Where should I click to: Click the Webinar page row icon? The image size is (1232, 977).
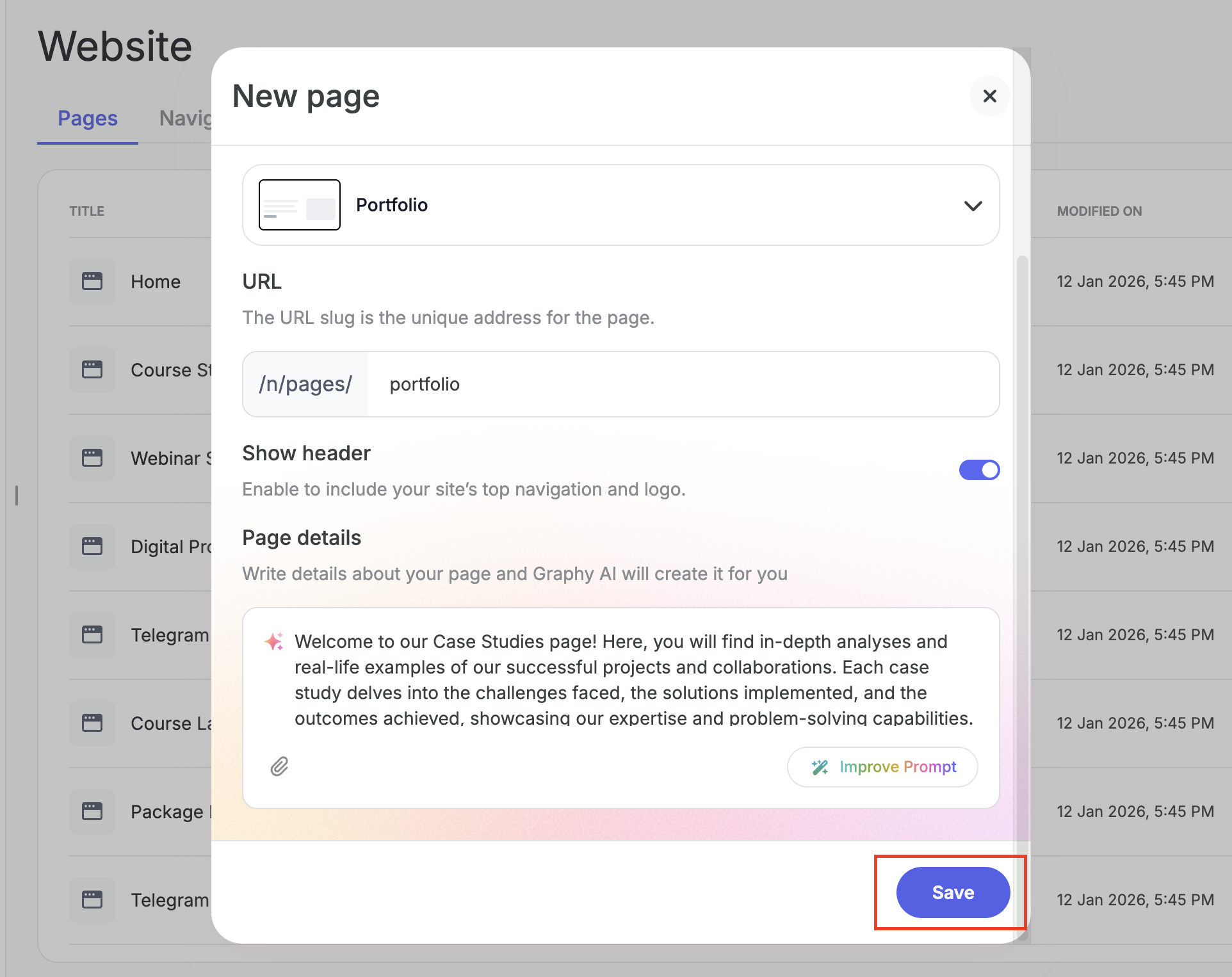92,458
